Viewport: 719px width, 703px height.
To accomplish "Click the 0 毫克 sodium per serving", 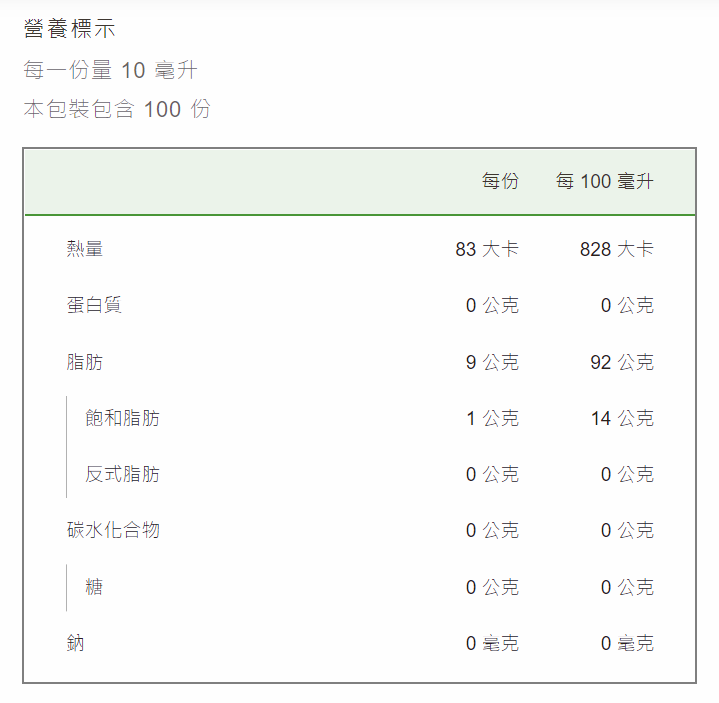I will click(492, 643).
